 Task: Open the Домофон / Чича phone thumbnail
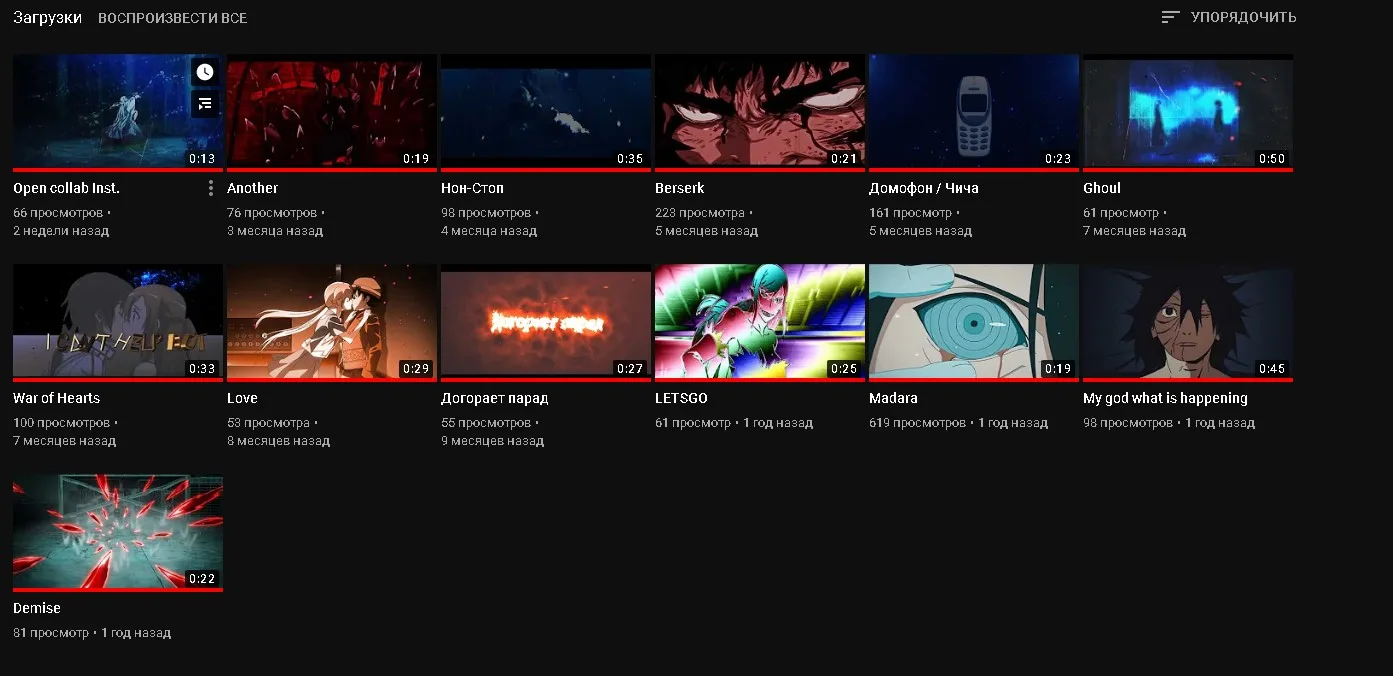(x=974, y=112)
